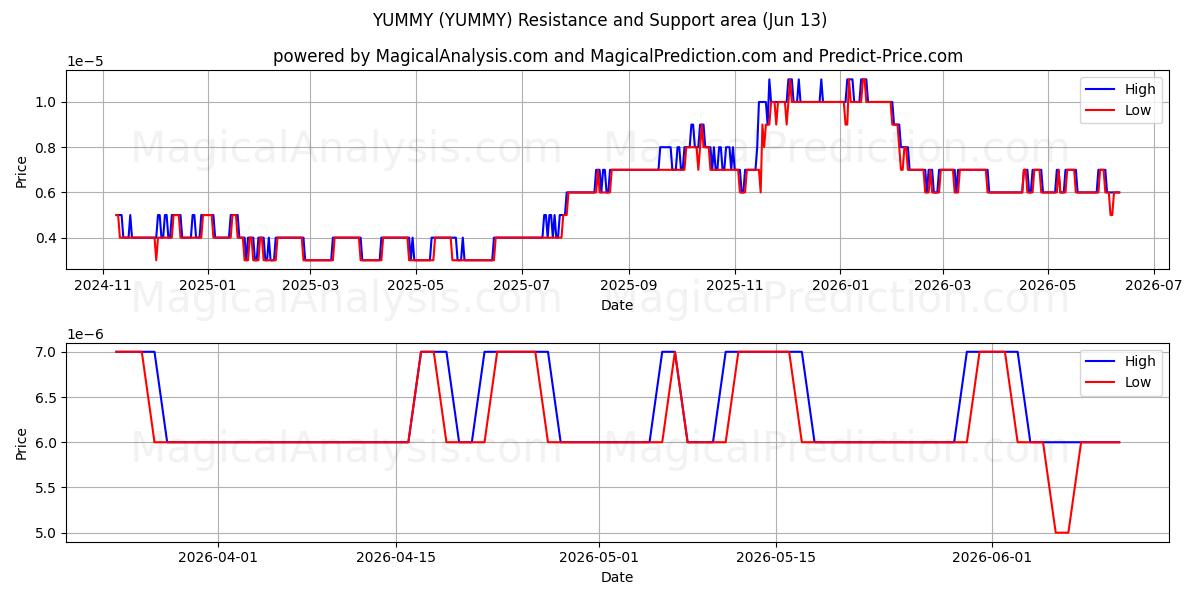Screen dimensions: 1200x600
Task: Click the '1e−5' exponent label above the top chart
Action: point(85,61)
